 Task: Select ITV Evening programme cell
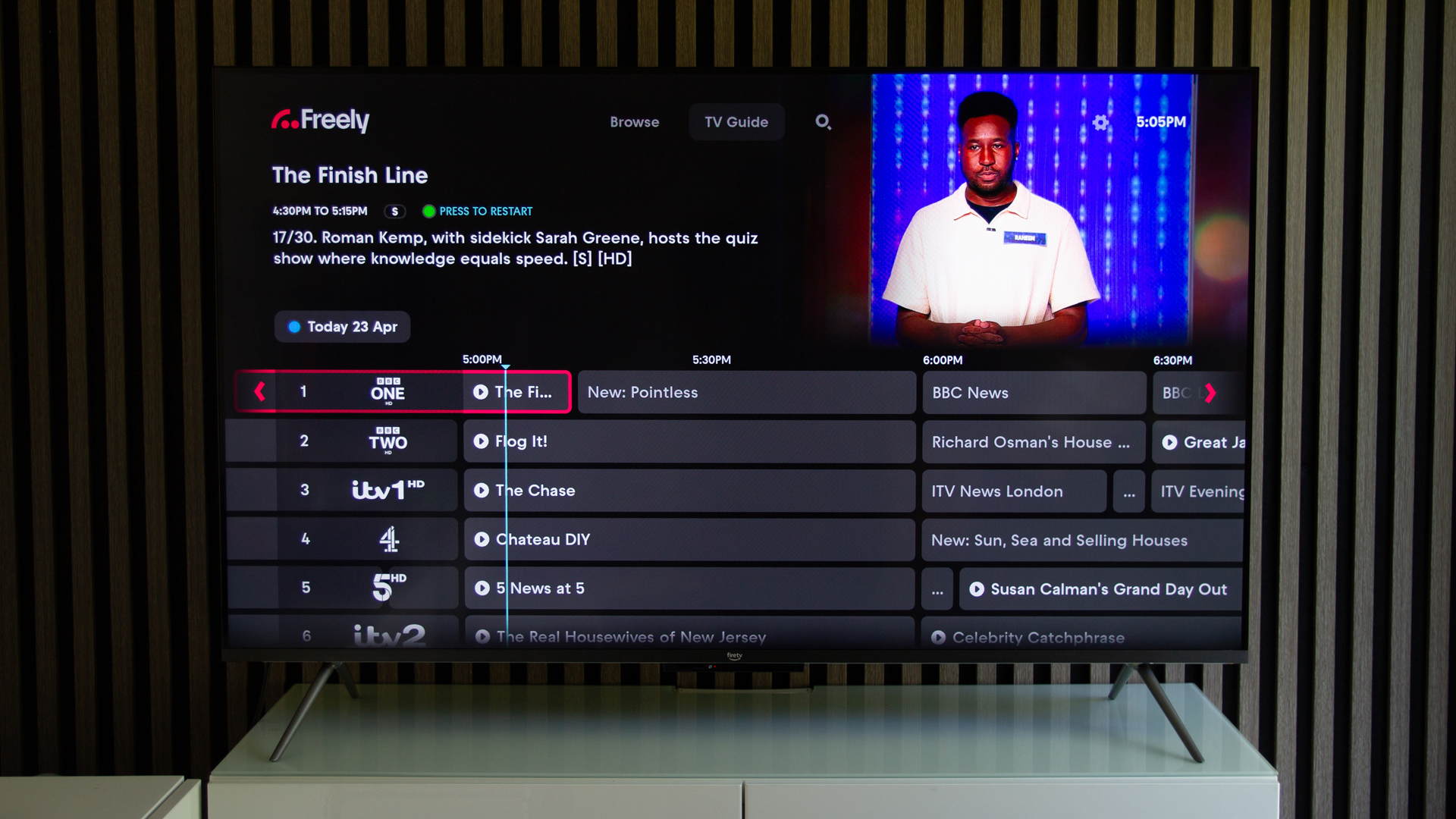[x=1198, y=491]
